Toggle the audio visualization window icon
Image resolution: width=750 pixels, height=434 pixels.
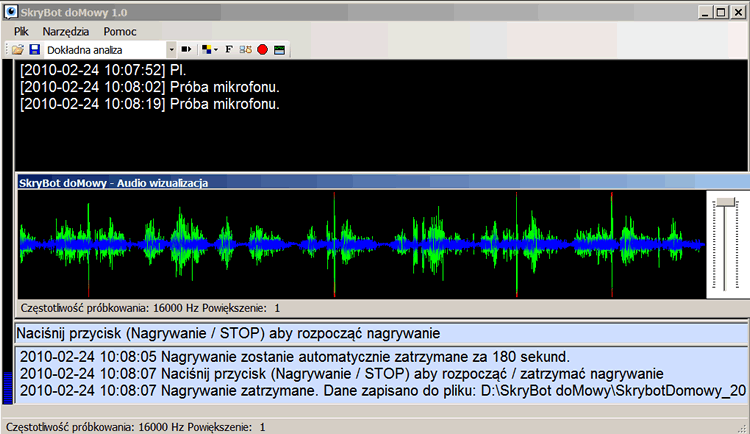tap(279, 49)
